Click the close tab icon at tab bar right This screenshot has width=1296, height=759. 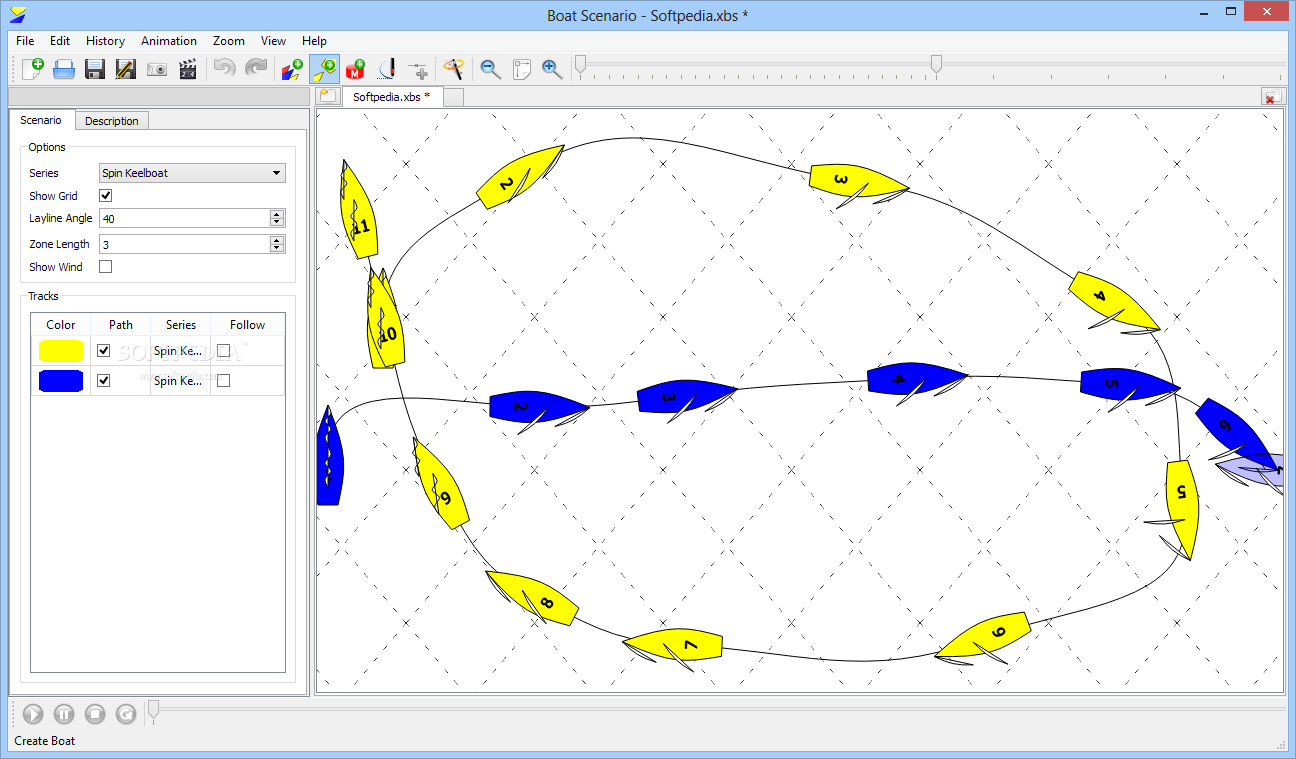point(1272,97)
